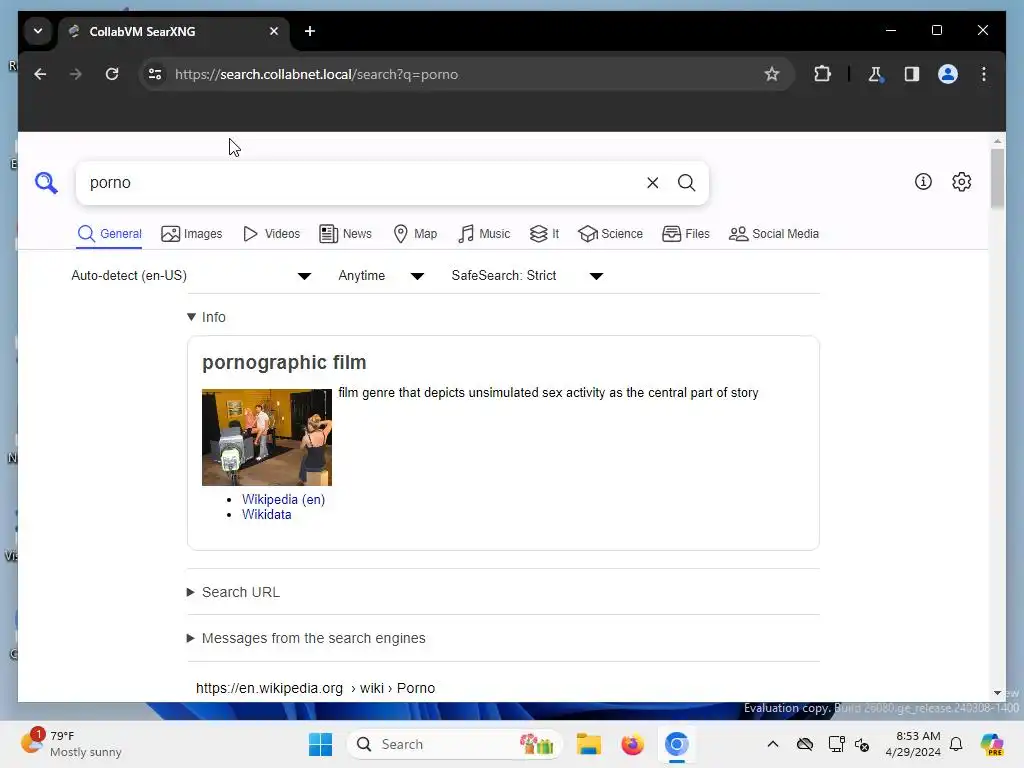
Task: Open the notifications bell
Action: (x=956, y=744)
